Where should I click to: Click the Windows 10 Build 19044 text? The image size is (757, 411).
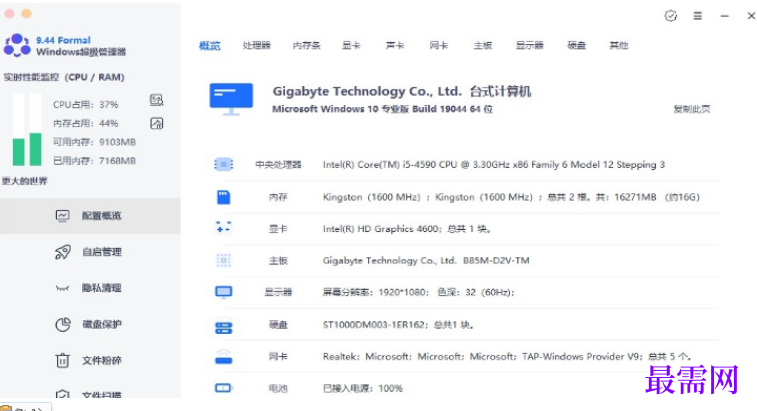382,109
